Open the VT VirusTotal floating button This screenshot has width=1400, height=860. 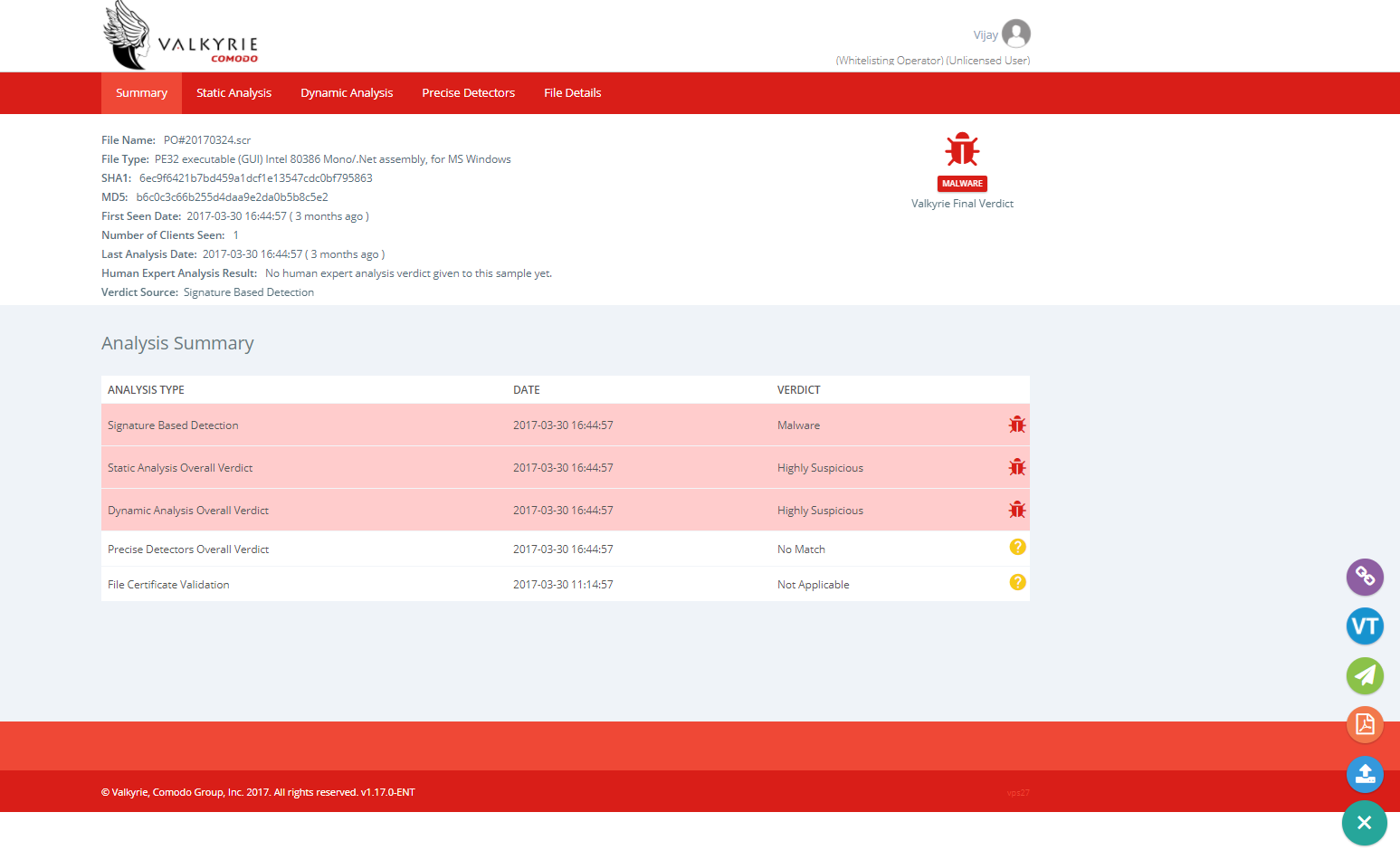(1365, 626)
